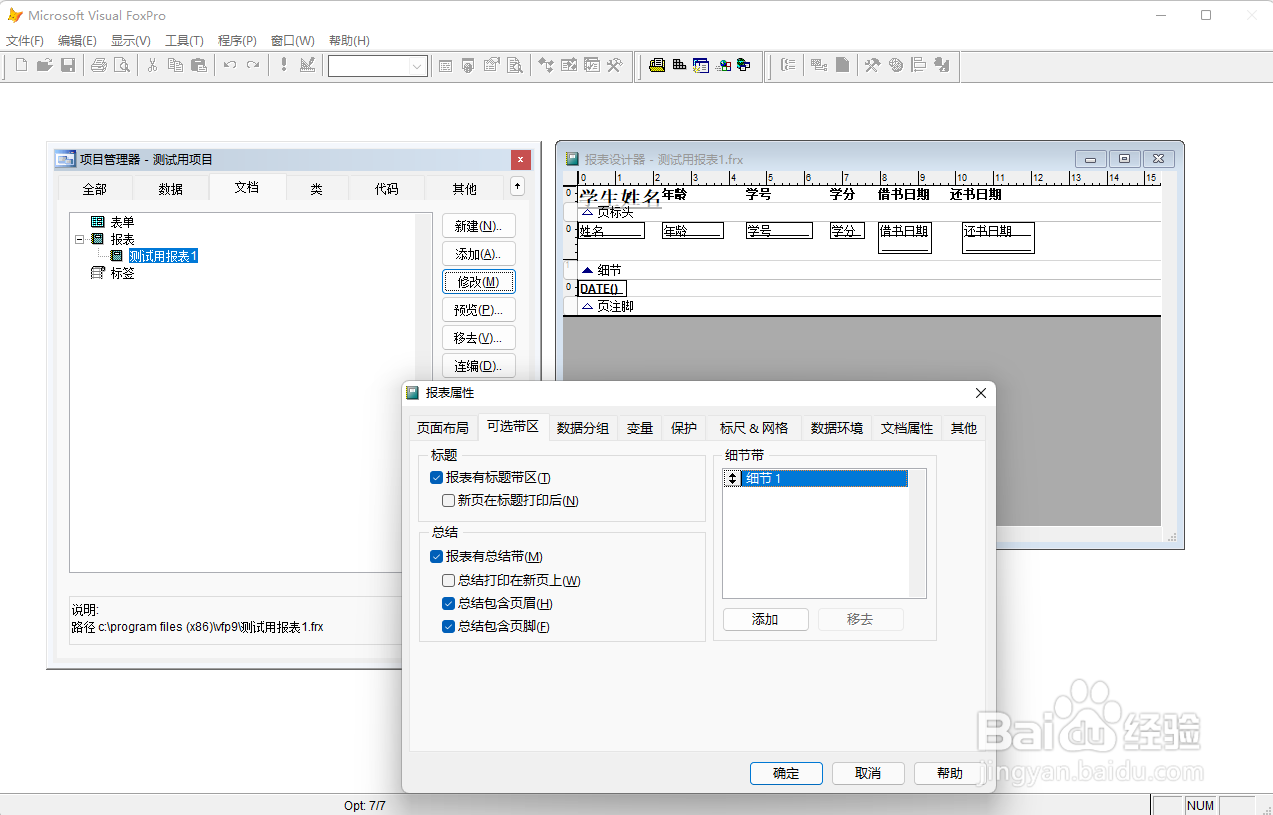
Task: Click the DATE() field in the report designer
Action: (x=602, y=289)
